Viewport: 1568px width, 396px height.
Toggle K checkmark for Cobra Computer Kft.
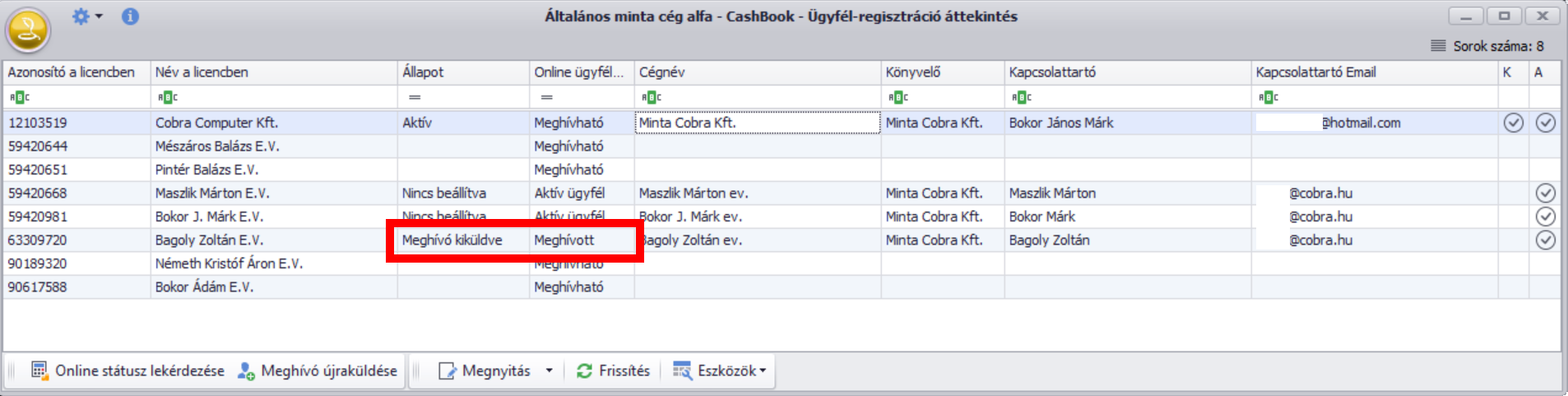[1514, 123]
